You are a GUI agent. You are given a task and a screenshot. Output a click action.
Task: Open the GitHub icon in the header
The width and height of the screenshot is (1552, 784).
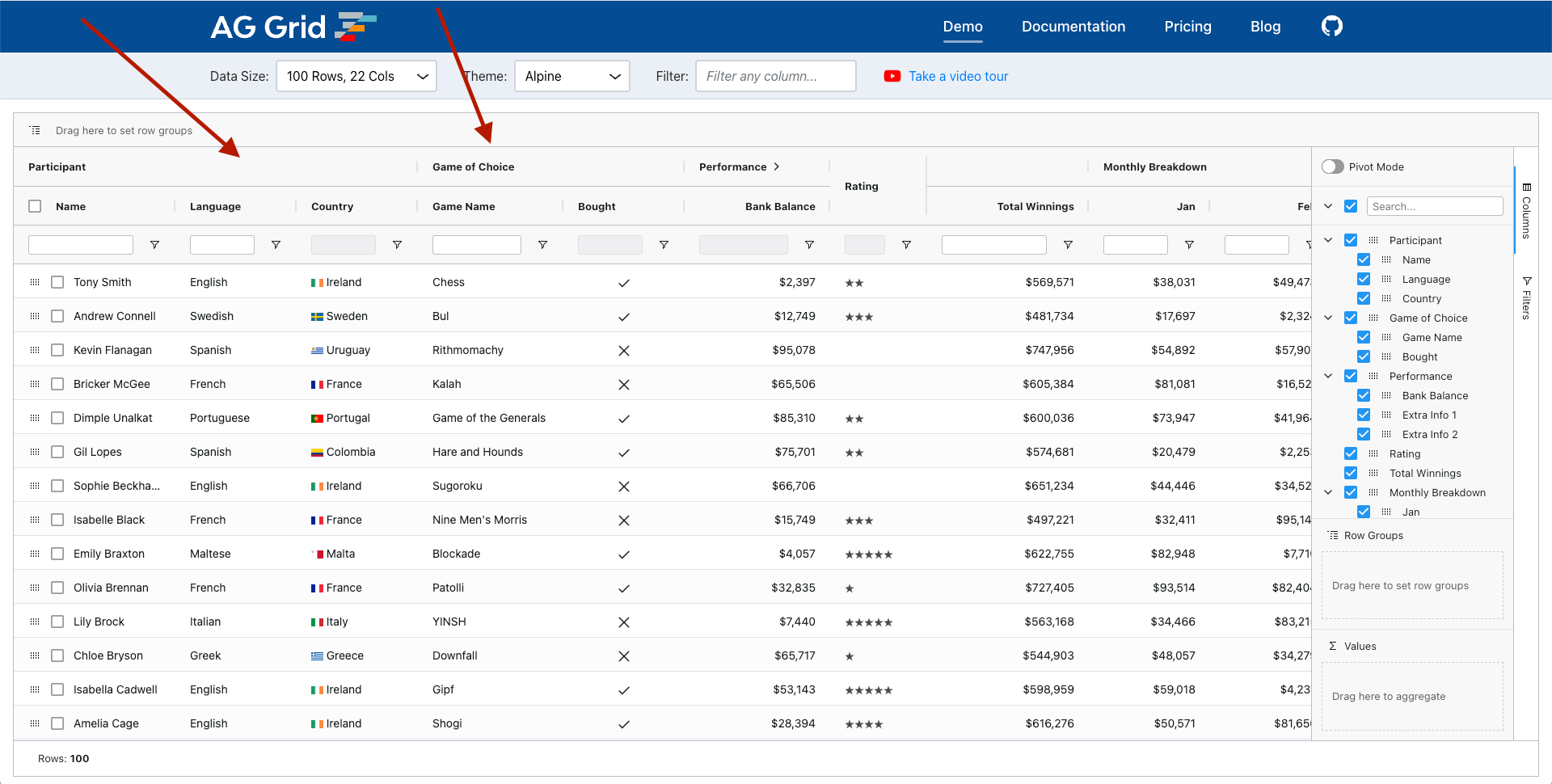point(1331,26)
